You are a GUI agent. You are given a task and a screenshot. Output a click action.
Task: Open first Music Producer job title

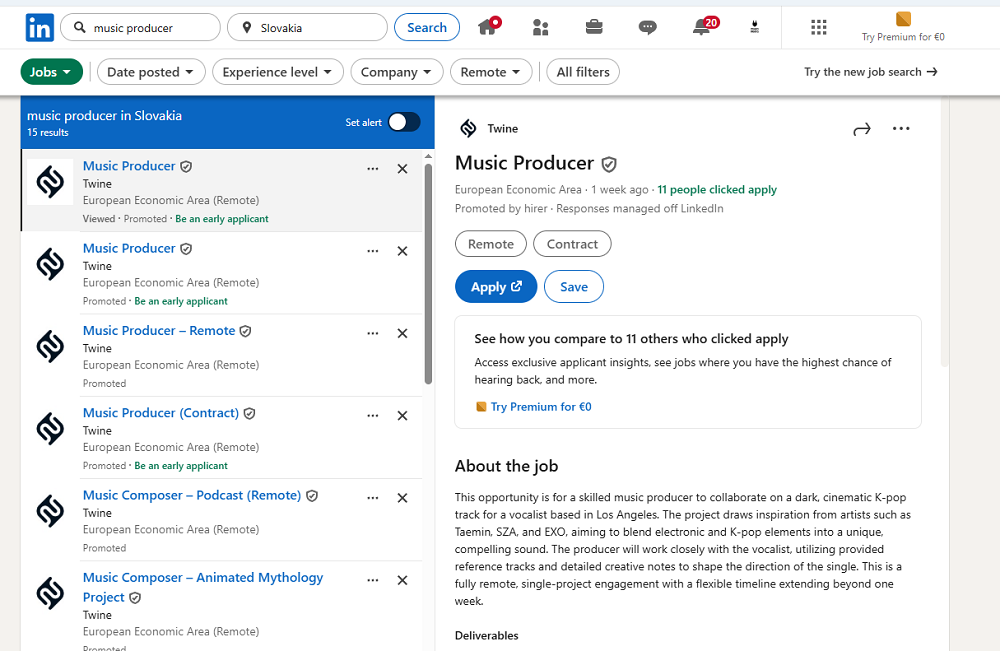pyautogui.click(x=129, y=166)
